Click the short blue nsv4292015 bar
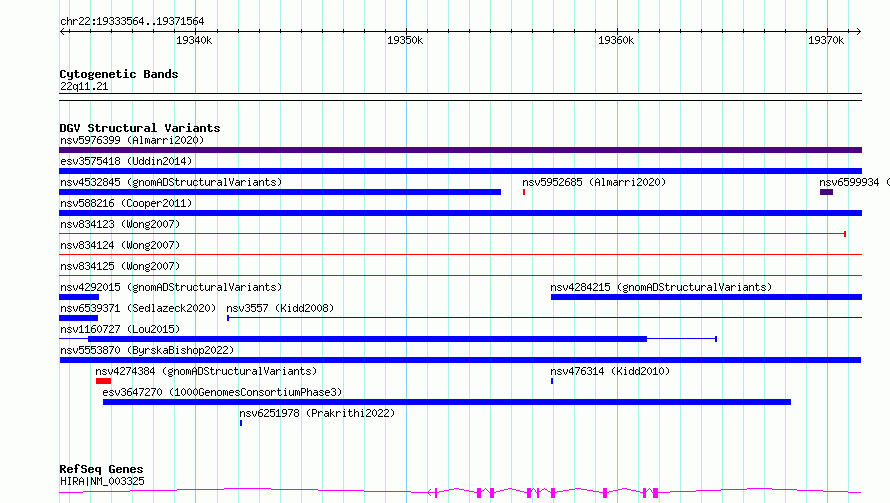 click(79, 297)
